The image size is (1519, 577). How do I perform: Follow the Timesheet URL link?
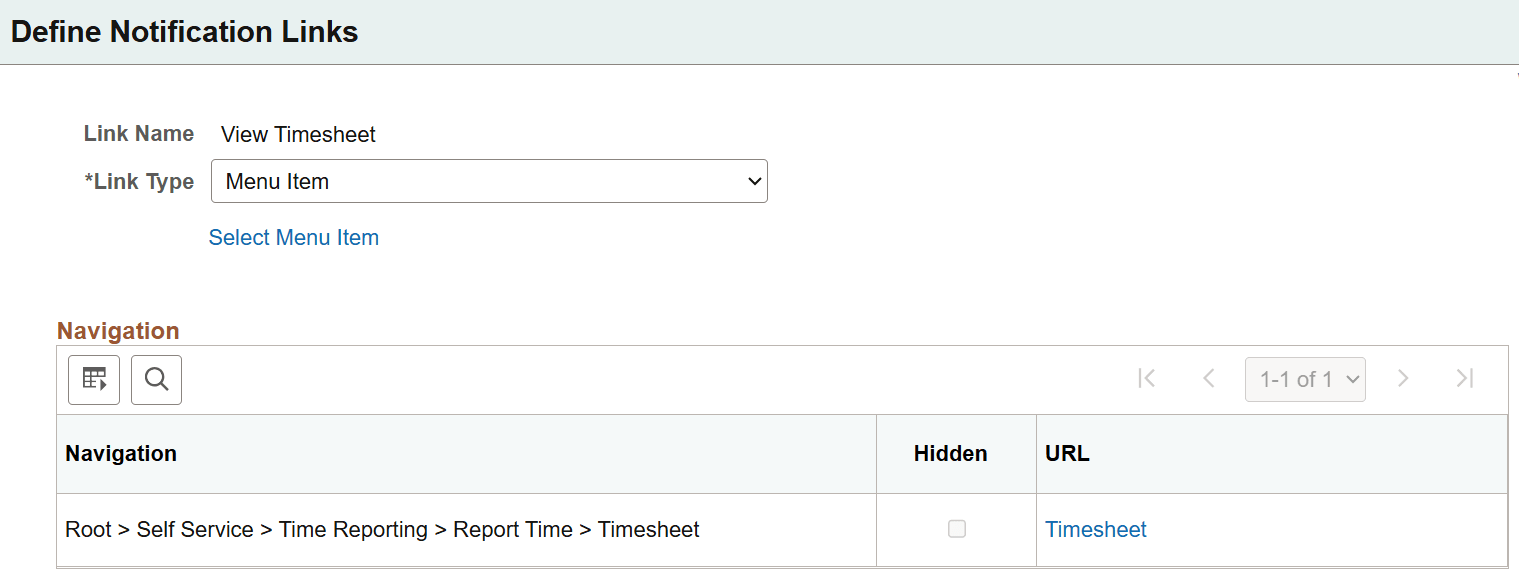[x=1096, y=529]
